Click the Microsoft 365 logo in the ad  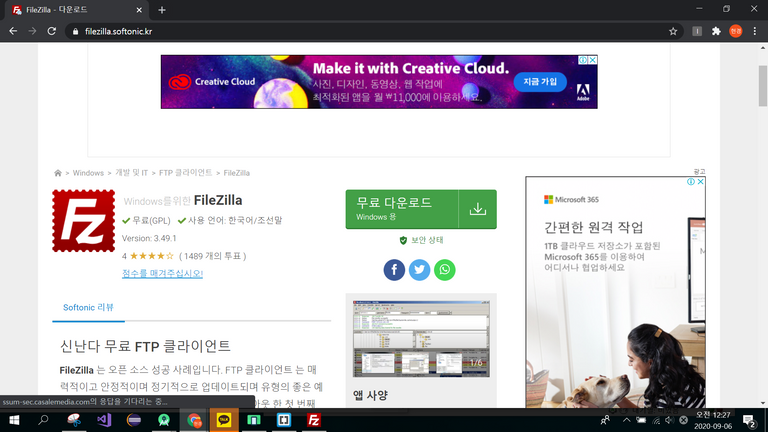[571, 199]
